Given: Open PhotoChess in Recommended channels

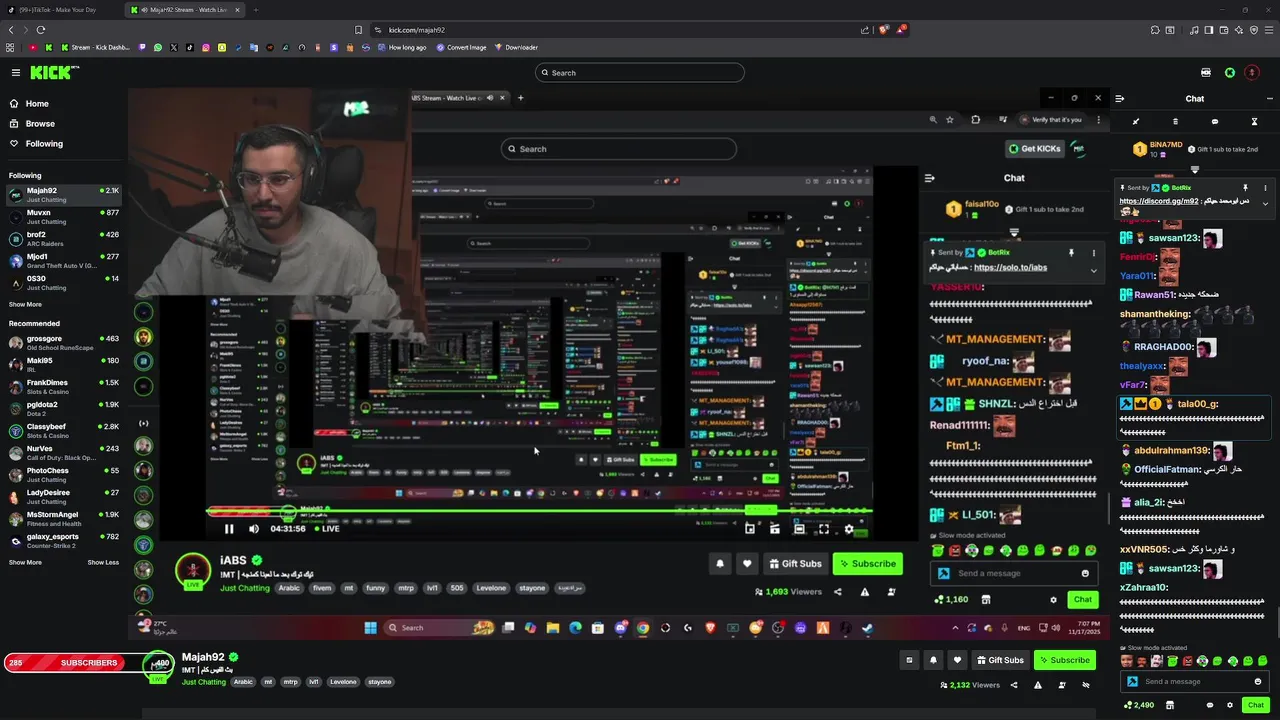Looking at the screenshot, I should click(64, 474).
